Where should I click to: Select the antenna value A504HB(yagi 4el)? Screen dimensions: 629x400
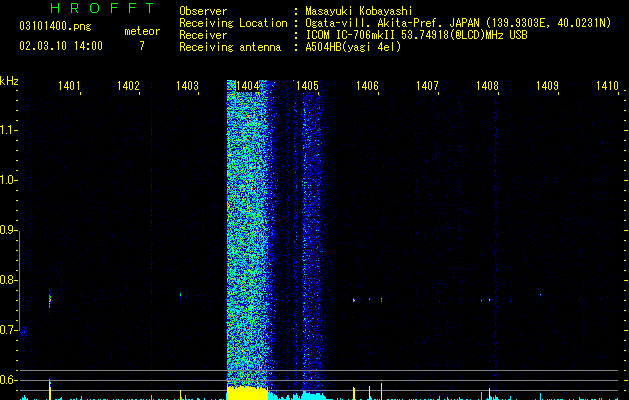click(x=353, y=47)
